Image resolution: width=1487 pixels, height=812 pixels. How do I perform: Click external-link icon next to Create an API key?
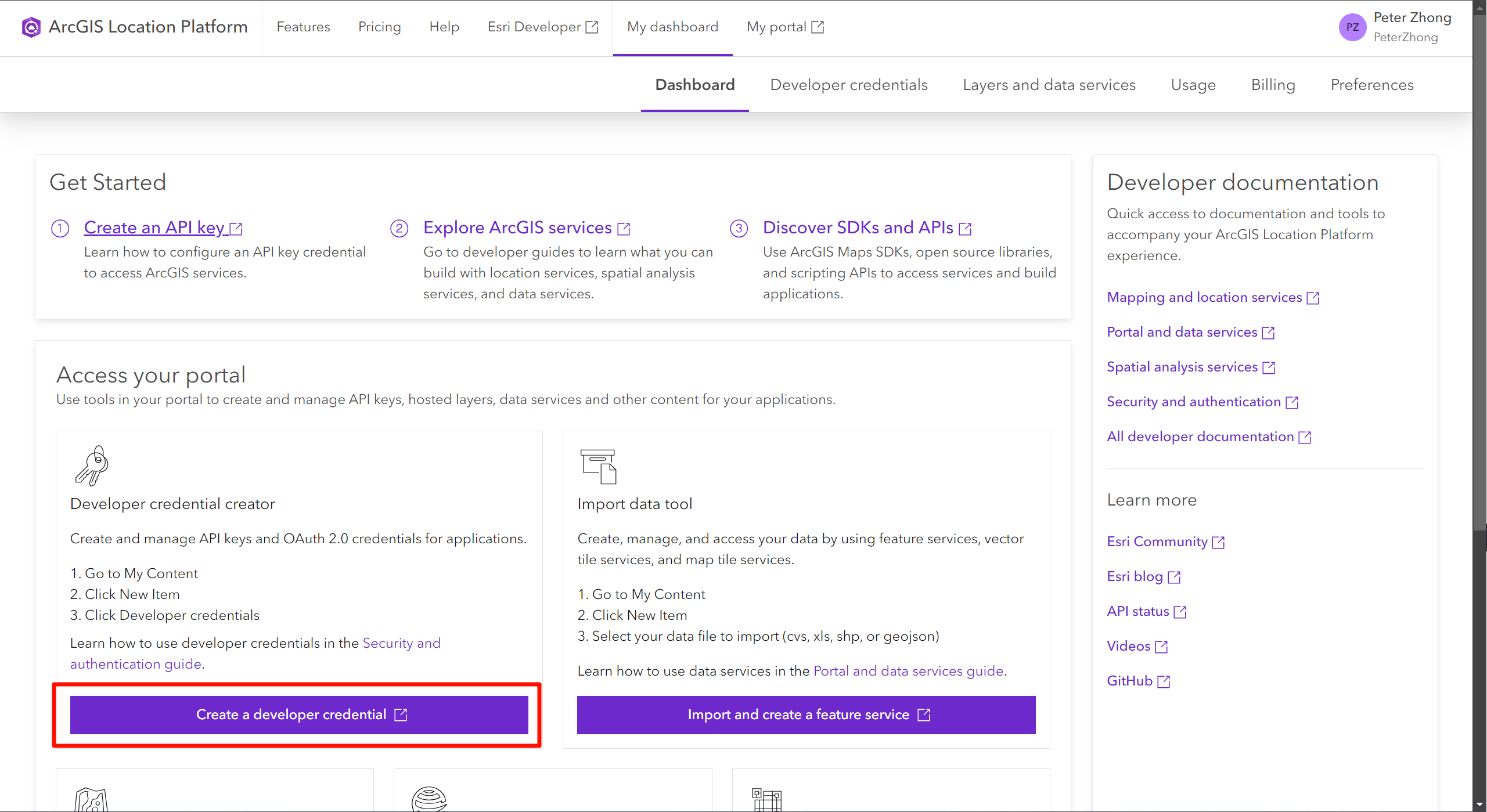coord(236,229)
